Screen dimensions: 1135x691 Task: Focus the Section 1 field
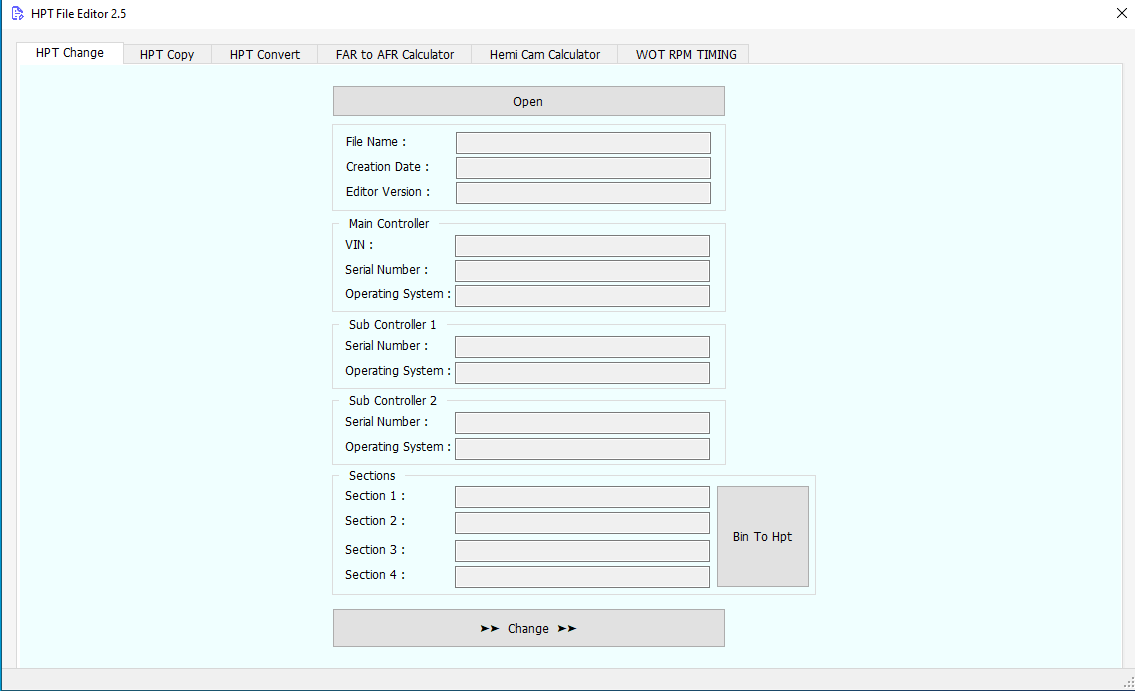(x=583, y=497)
